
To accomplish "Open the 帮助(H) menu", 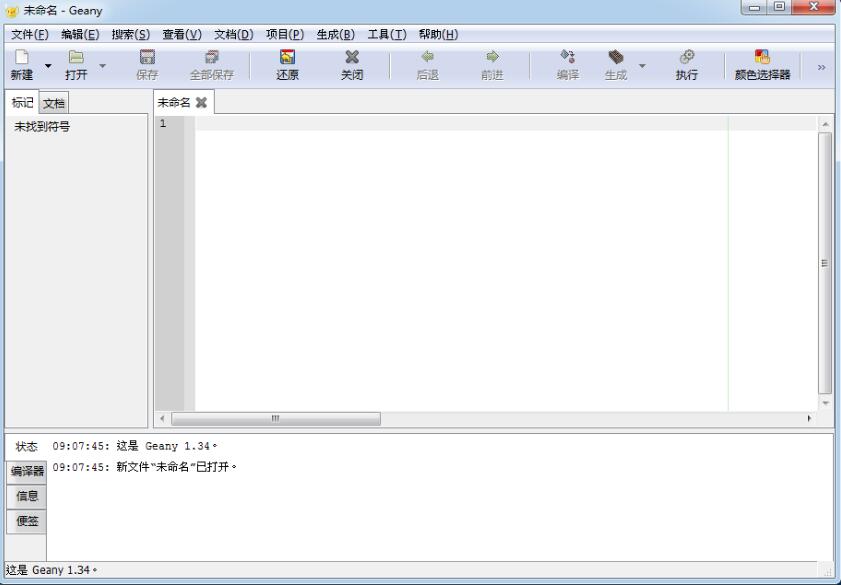I will point(438,34).
